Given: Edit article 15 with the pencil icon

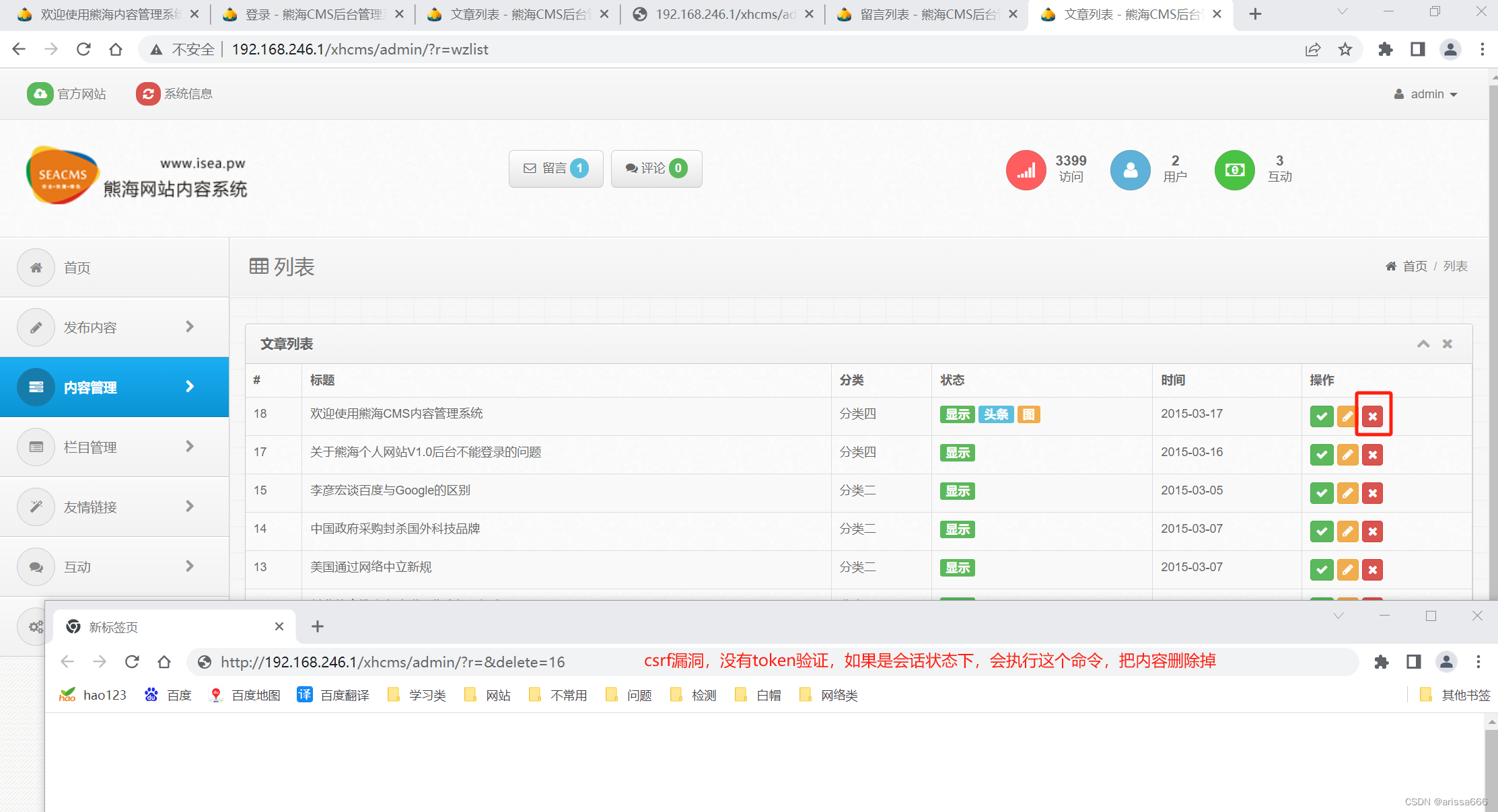Looking at the screenshot, I should coord(1347,493).
